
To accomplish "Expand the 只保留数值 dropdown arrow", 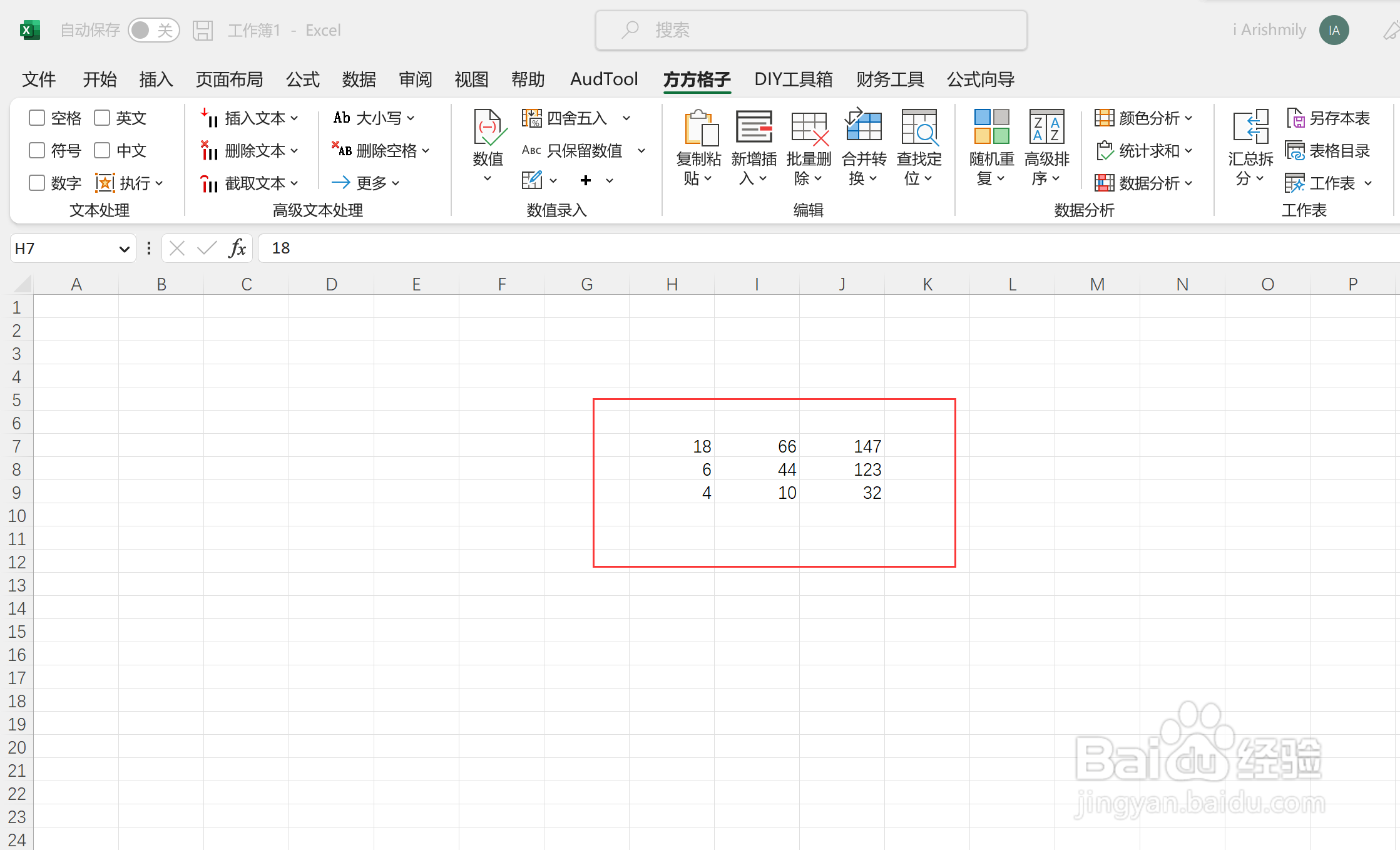I will pyautogui.click(x=641, y=150).
